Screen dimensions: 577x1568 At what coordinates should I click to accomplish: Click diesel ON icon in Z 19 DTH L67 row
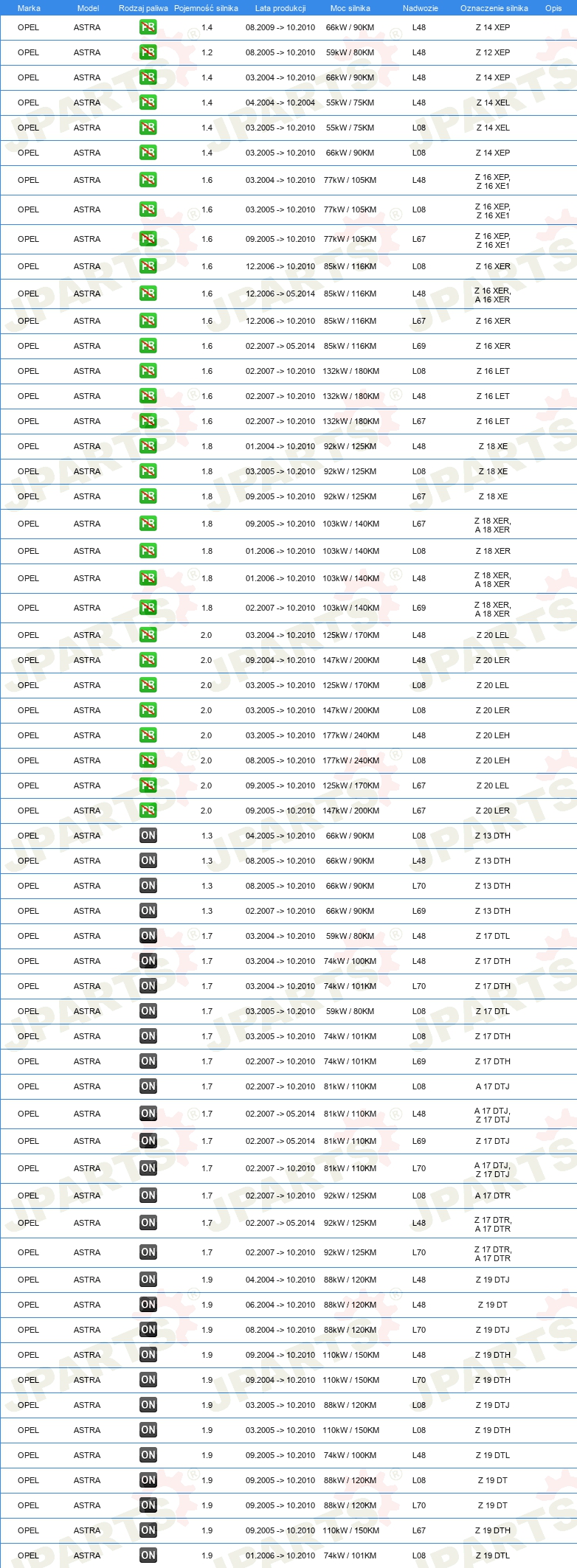pyautogui.click(x=148, y=1530)
